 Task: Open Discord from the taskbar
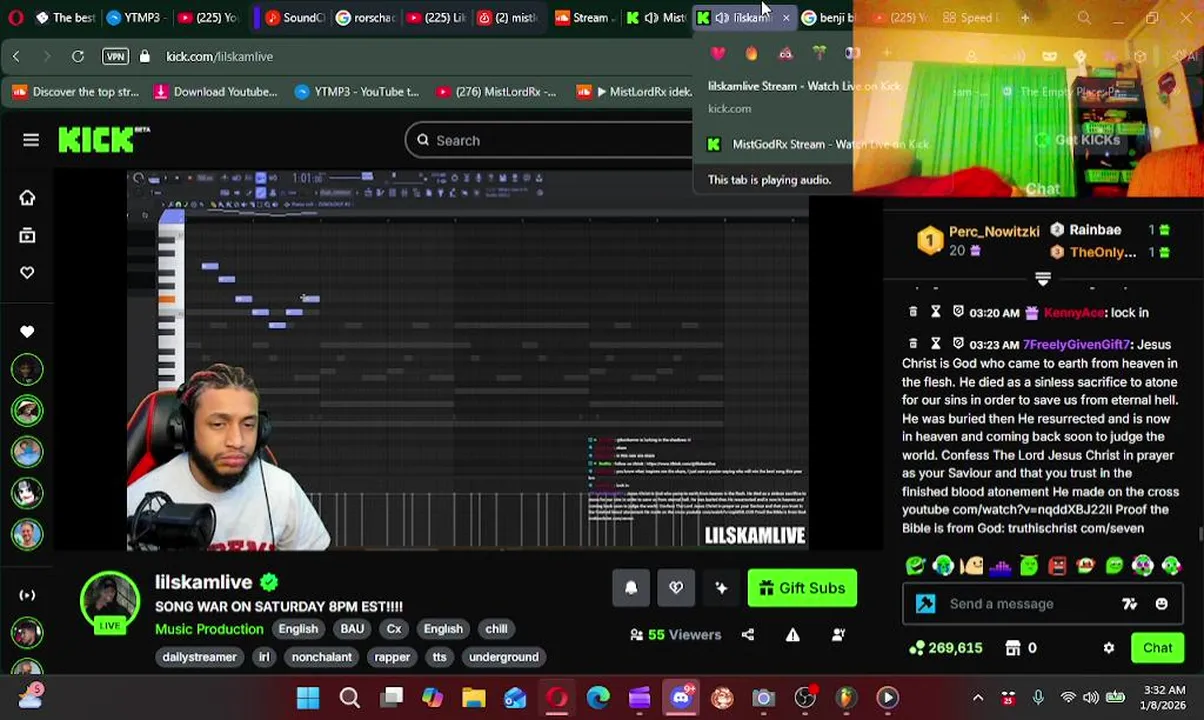[681, 698]
